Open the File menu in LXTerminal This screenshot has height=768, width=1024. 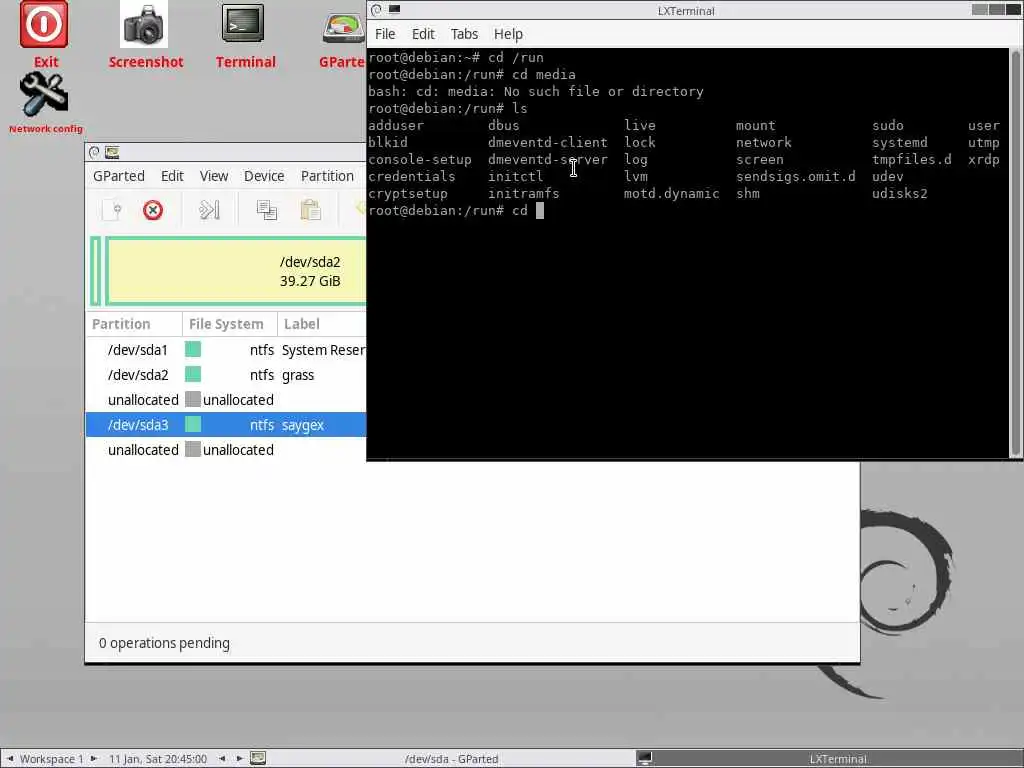click(x=385, y=34)
